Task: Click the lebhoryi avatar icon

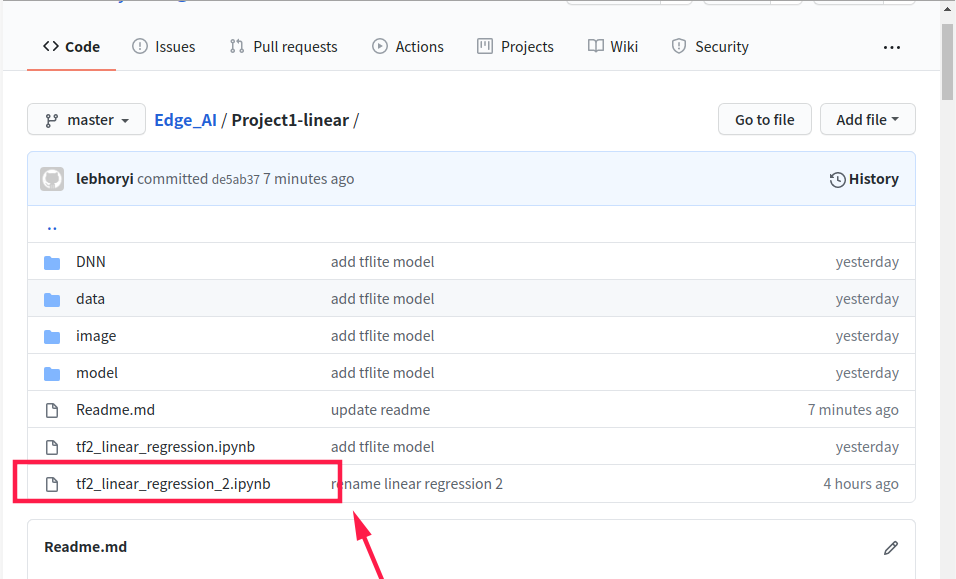Action: (52, 179)
